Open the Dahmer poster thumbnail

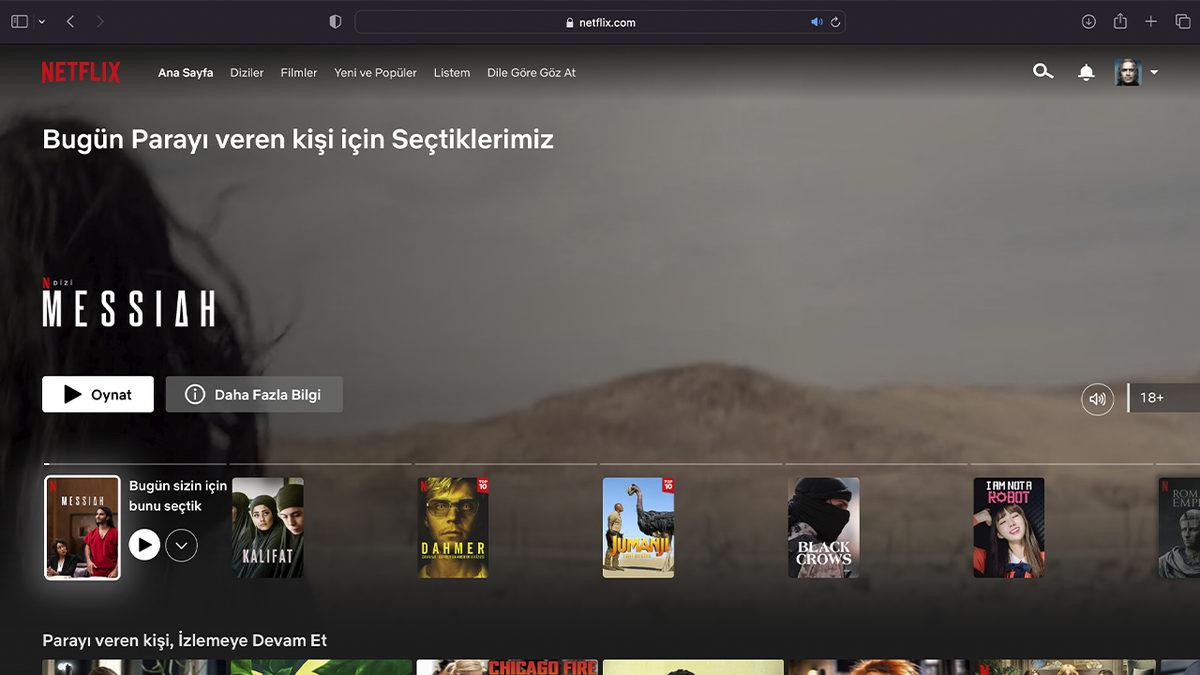pos(453,527)
